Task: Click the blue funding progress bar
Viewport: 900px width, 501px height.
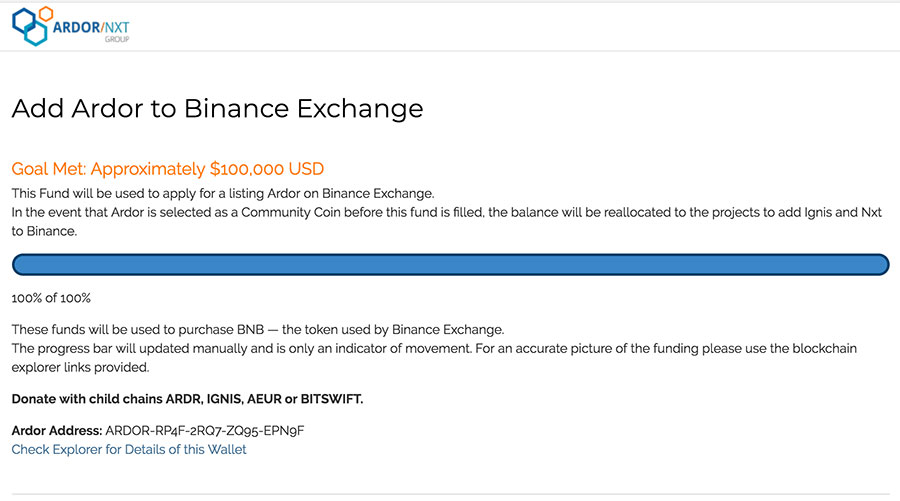Action: point(451,265)
